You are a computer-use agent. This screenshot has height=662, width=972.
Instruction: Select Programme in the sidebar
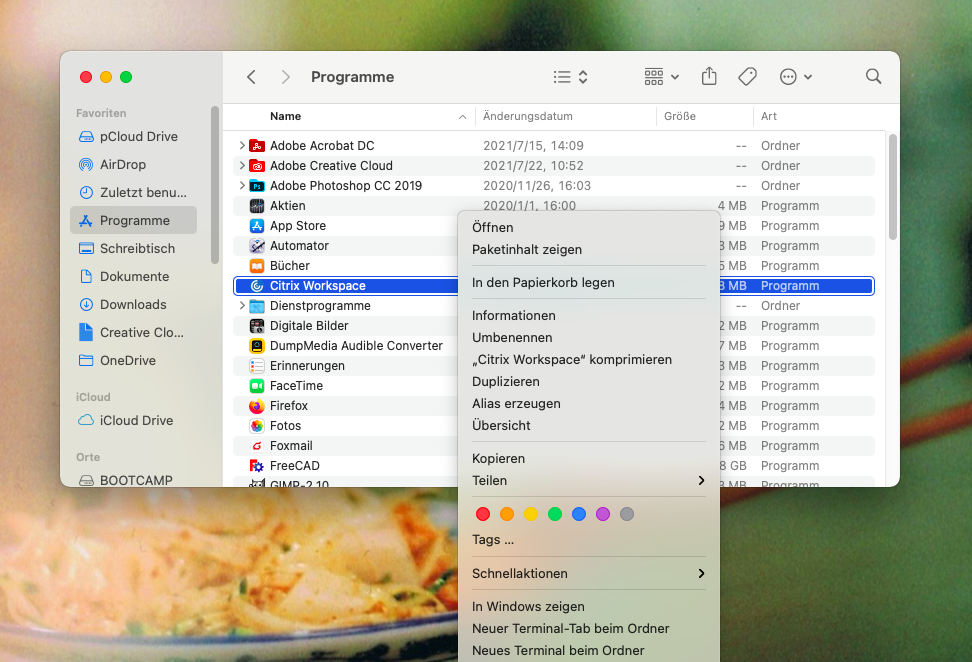134,220
